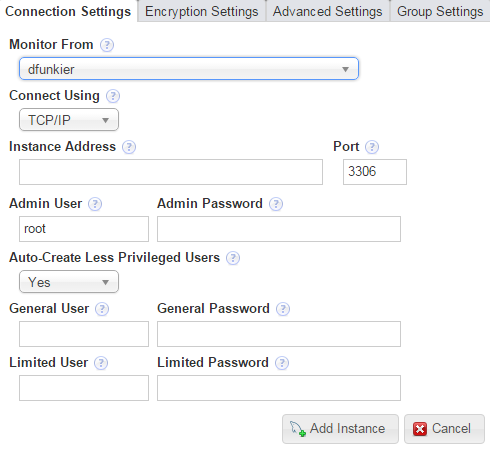Expand the Monitor From dfunkier dropdown
The width and height of the screenshot is (490, 451).
[x=189, y=69]
